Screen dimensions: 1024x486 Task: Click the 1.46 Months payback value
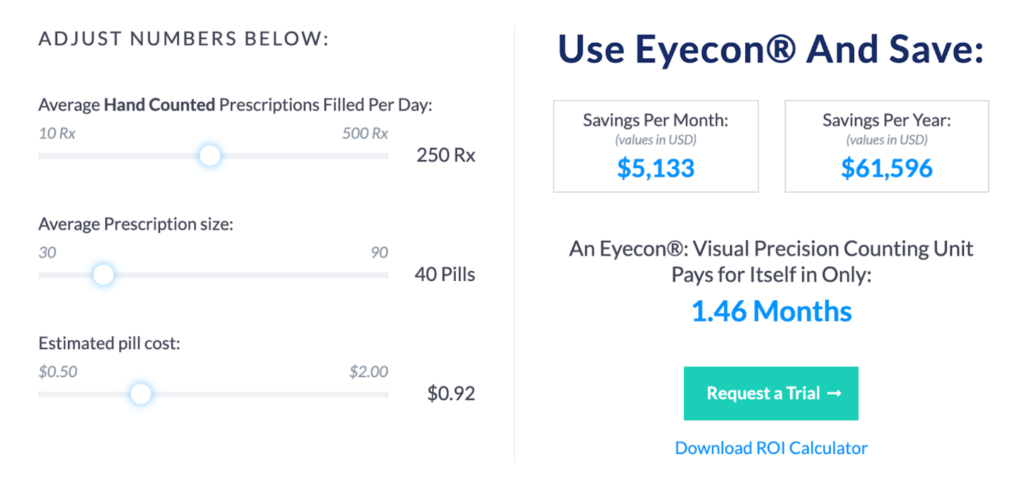coord(771,312)
